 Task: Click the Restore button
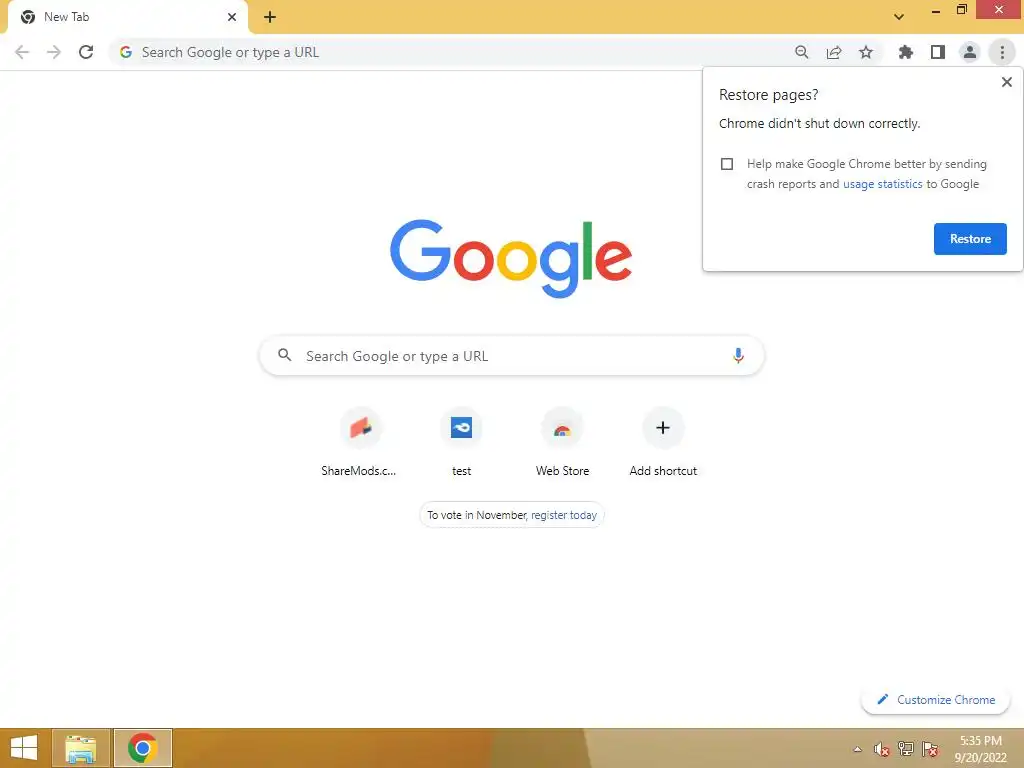coord(970,239)
